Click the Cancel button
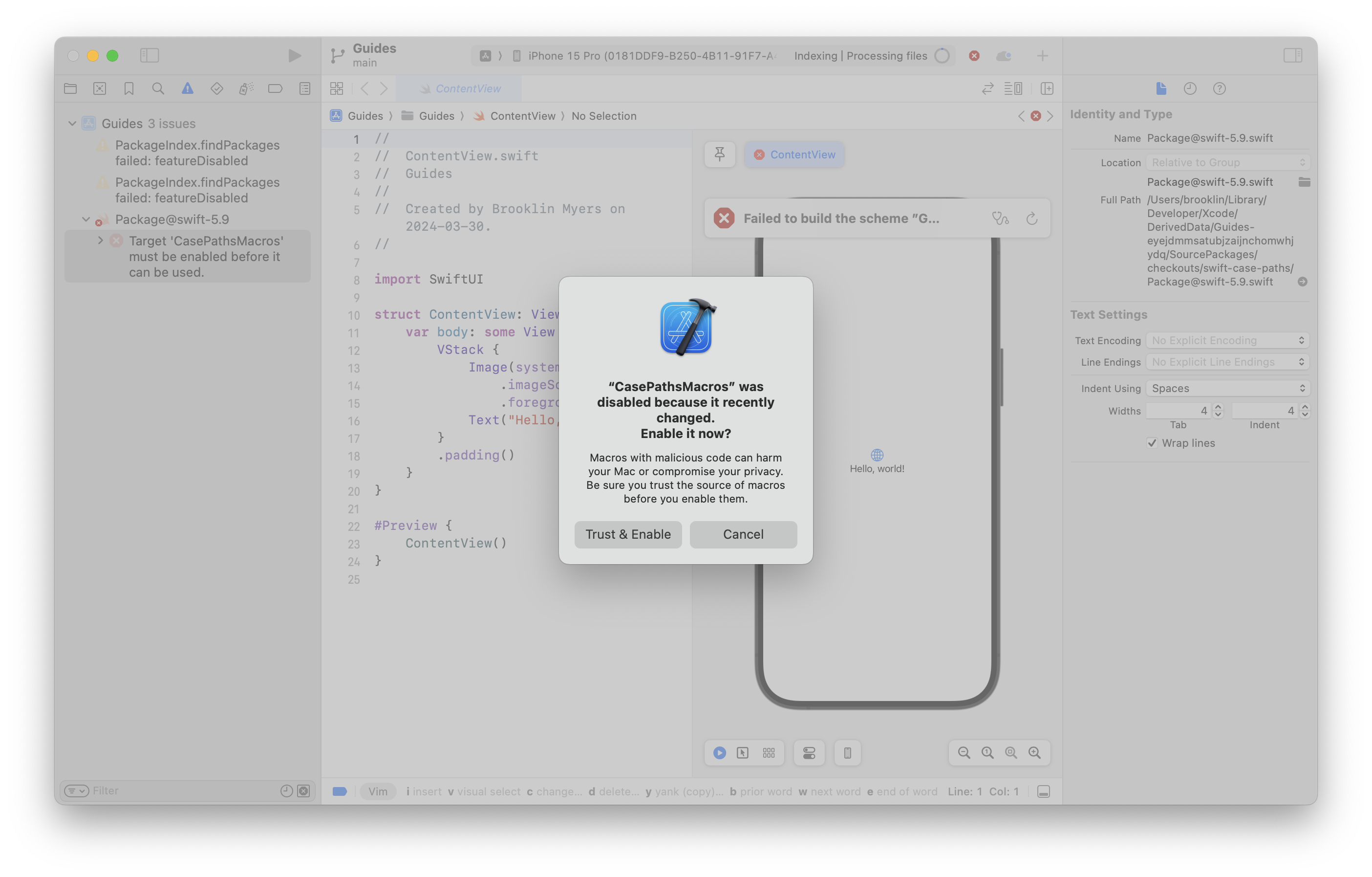 743,533
